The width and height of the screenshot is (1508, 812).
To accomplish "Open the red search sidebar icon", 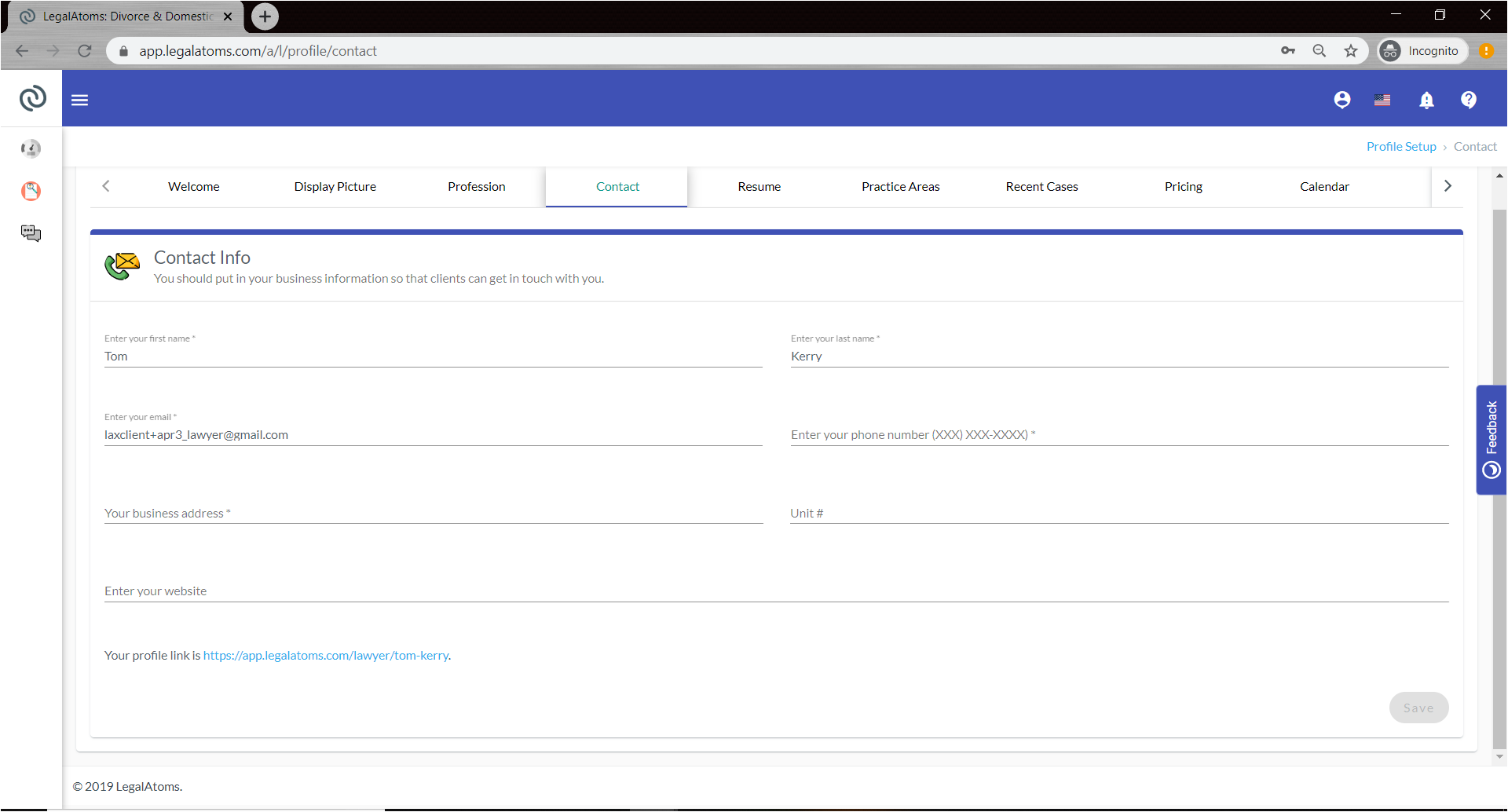I will coord(31,191).
